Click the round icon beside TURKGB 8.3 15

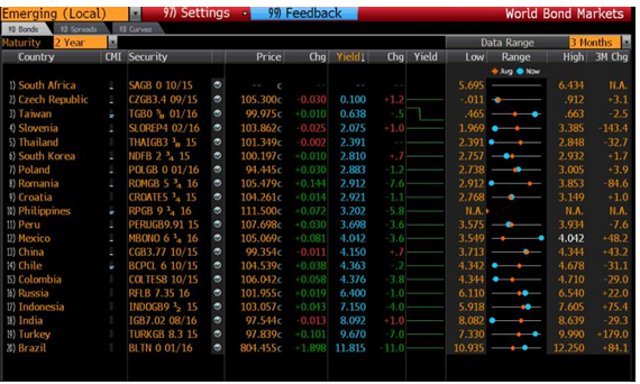tap(217, 334)
